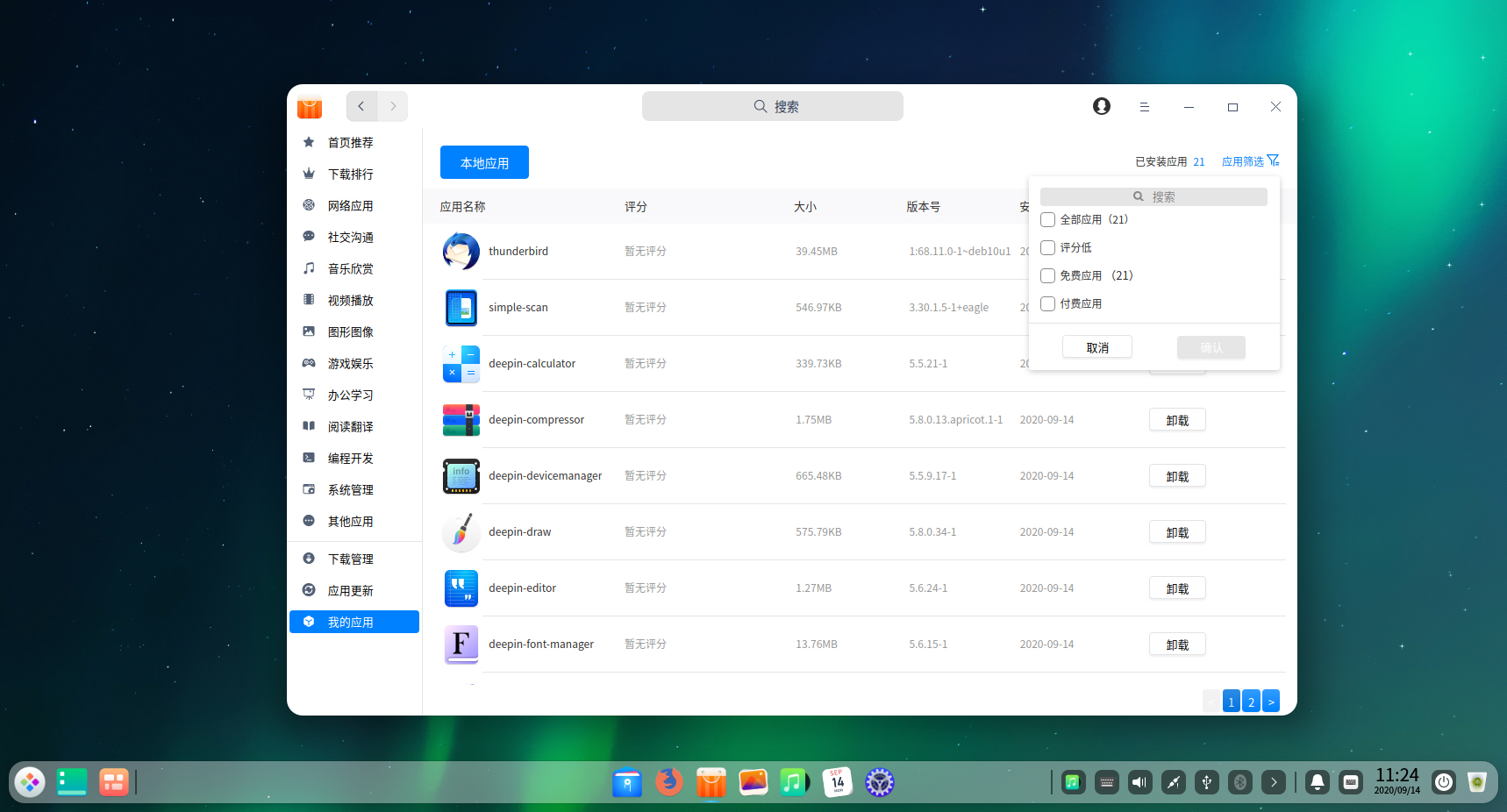The height and width of the screenshot is (812, 1507).
Task: Select 编程开发 in the sidebar
Action: coord(354,458)
